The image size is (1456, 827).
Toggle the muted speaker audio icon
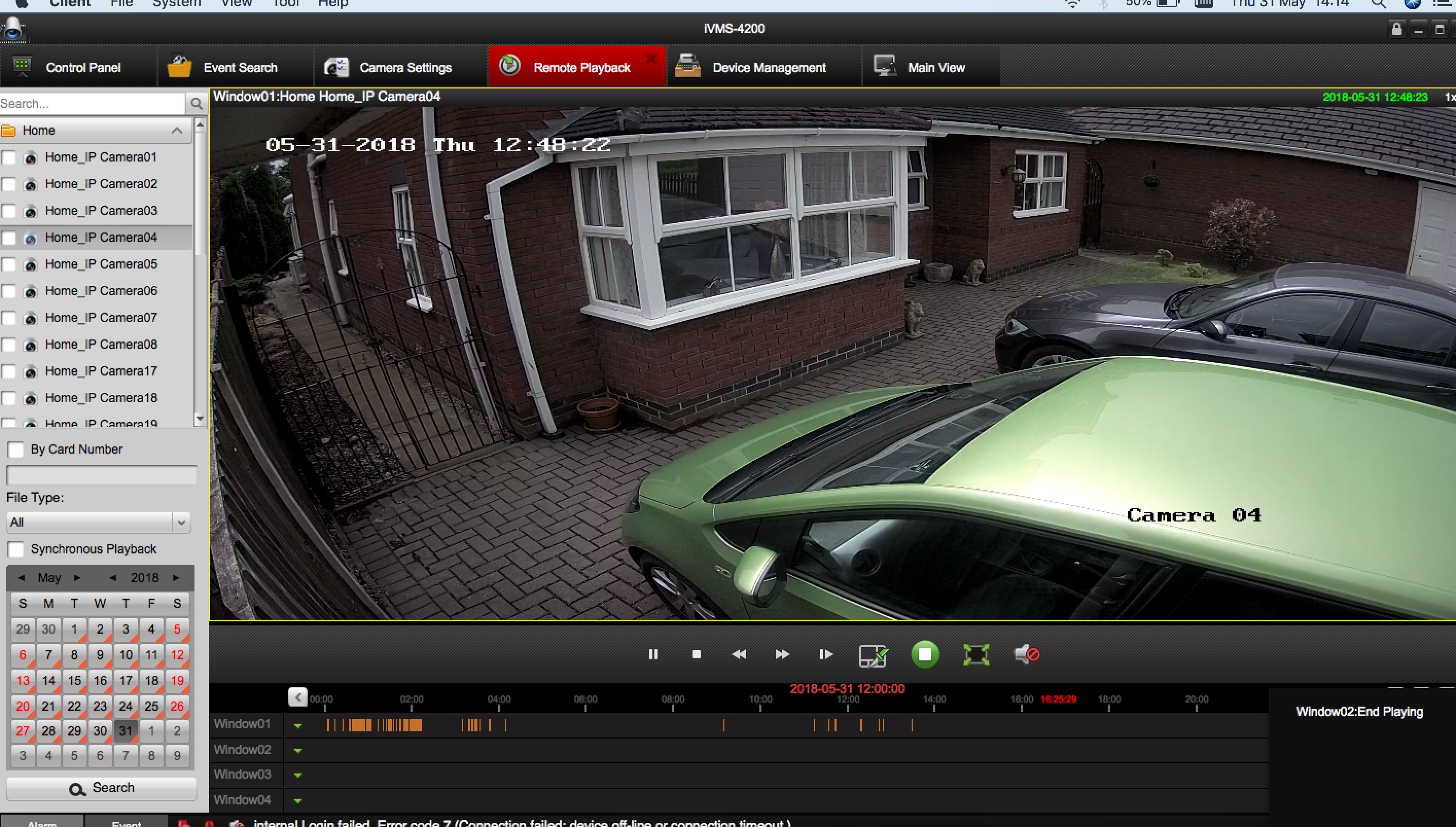click(x=1026, y=654)
